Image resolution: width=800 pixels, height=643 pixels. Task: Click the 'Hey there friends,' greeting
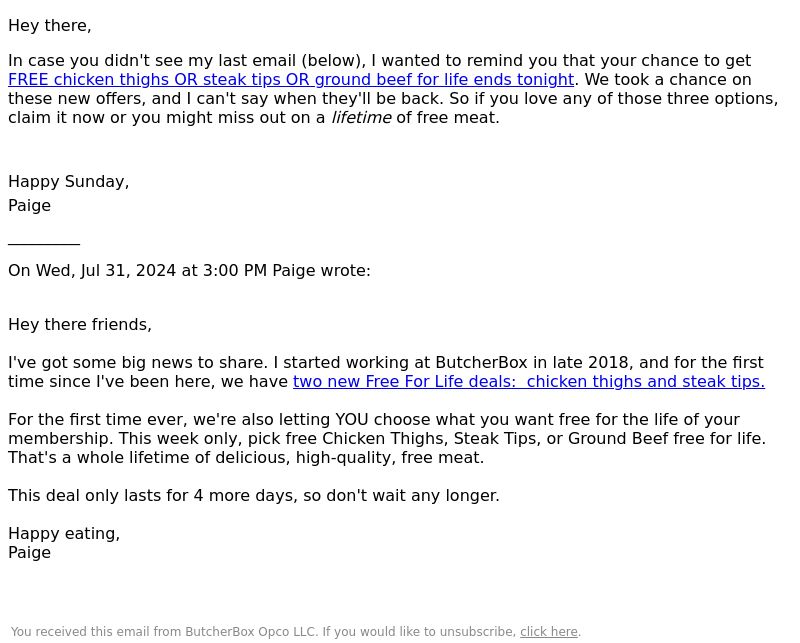[x=80, y=325]
